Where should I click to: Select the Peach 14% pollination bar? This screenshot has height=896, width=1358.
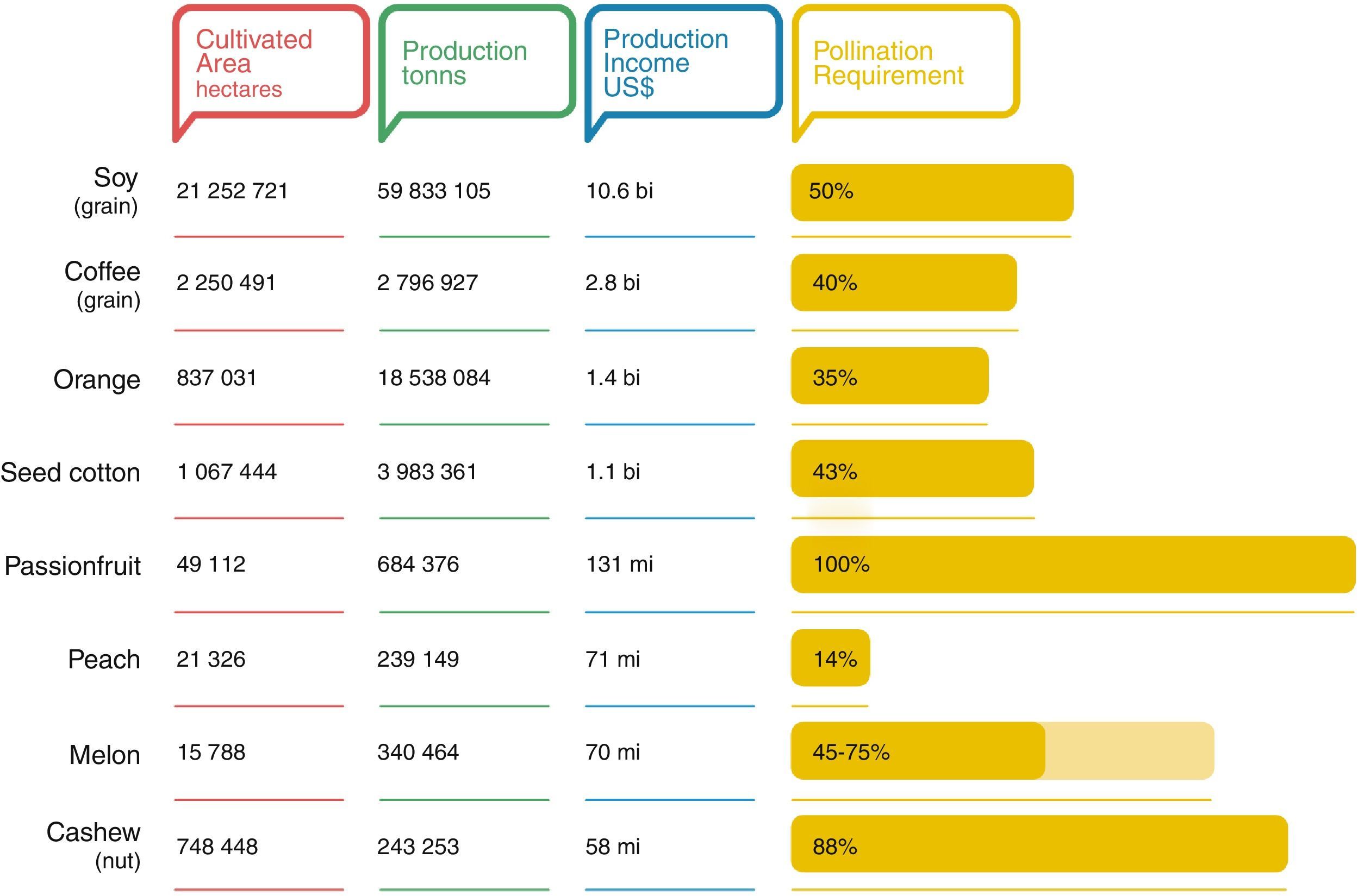point(830,657)
